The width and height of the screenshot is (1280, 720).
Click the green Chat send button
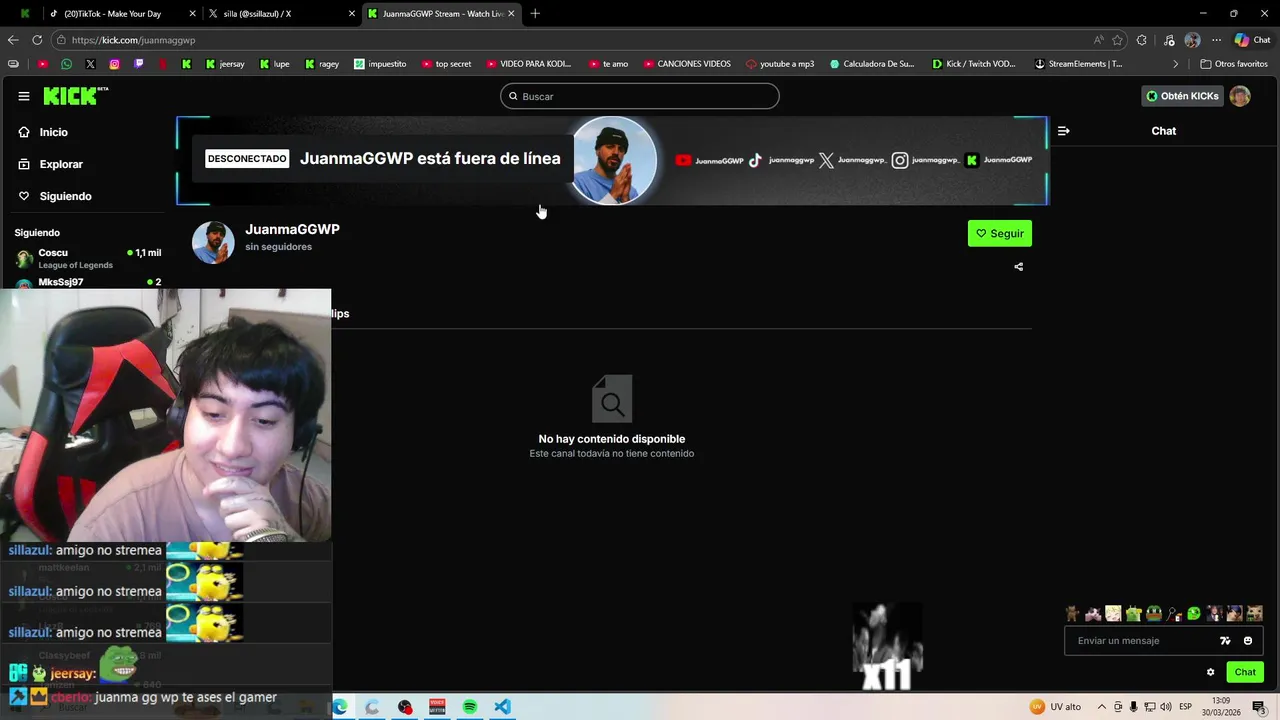pyautogui.click(x=1245, y=672)
